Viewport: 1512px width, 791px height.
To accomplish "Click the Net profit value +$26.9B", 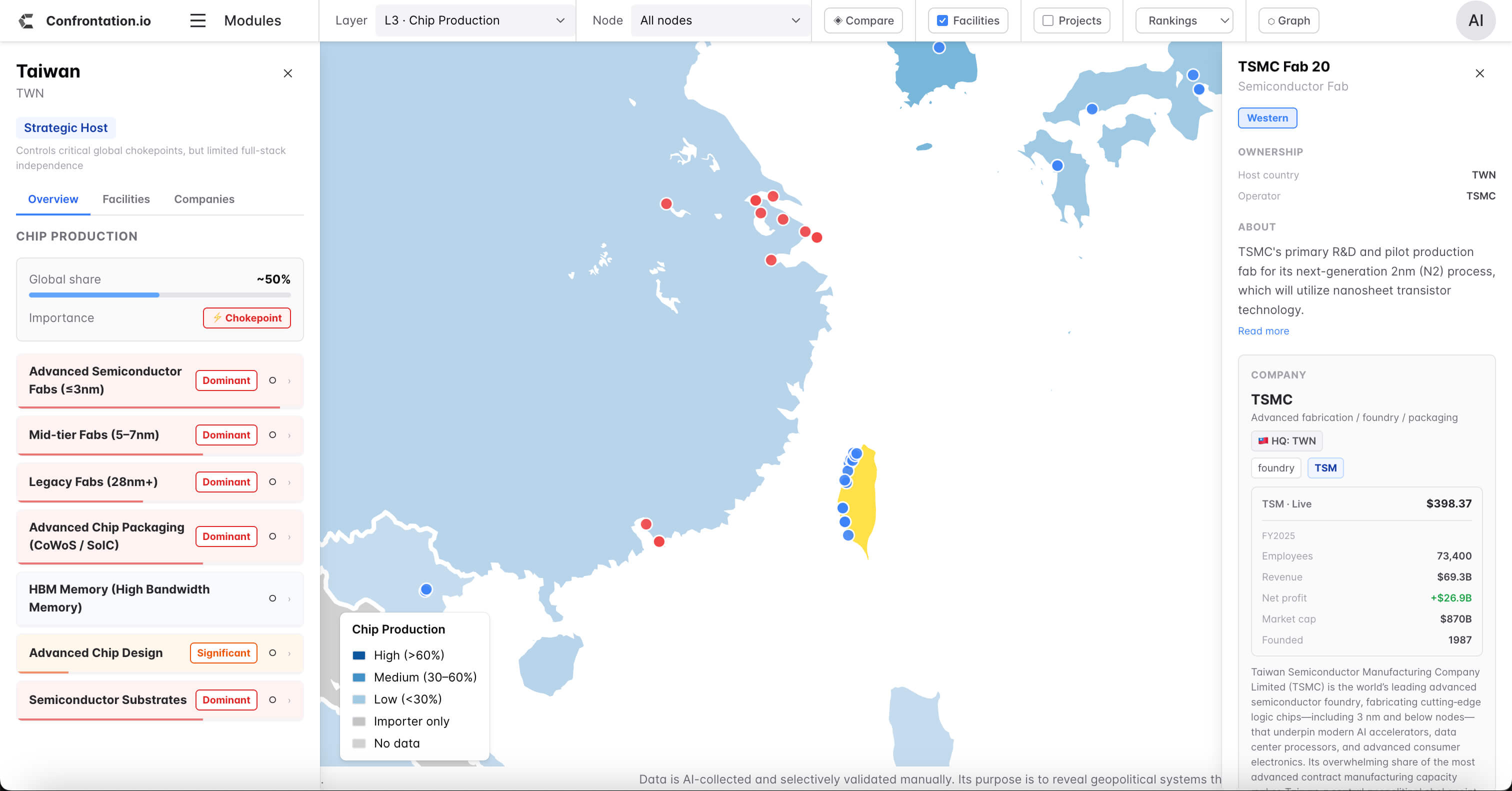I will pos(1451,598).
